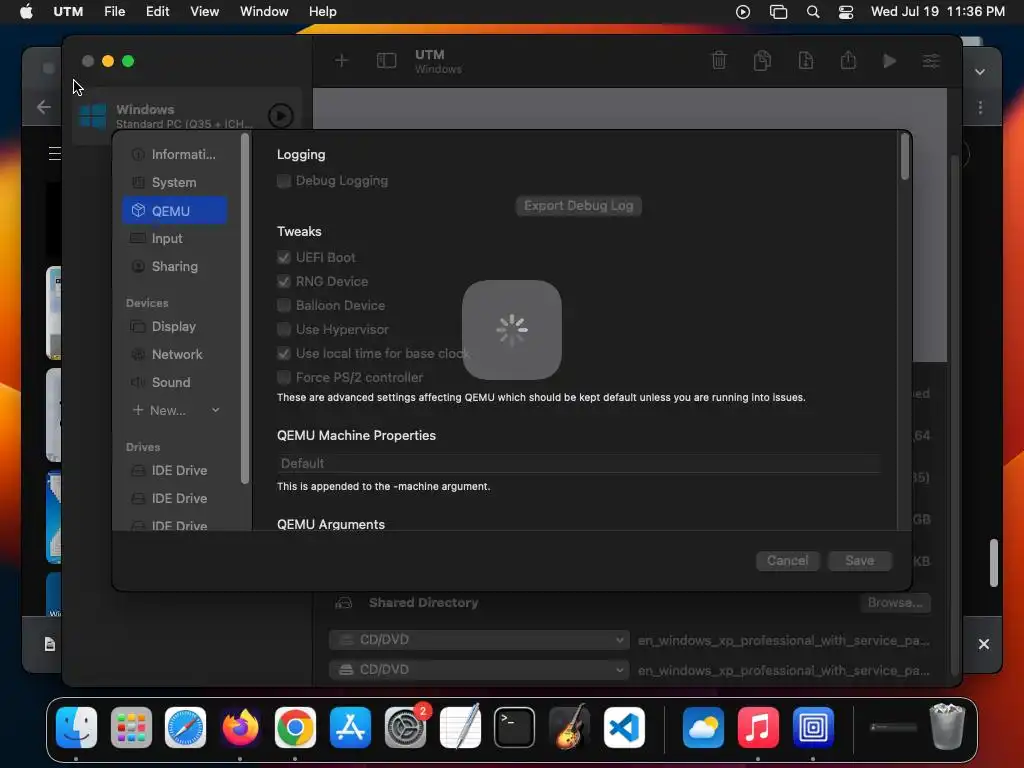Toggle the UEFI Boot checkbox
The height and width of the screenshot is (768, 1024).
pyautogui.click(x=283, y=257)
